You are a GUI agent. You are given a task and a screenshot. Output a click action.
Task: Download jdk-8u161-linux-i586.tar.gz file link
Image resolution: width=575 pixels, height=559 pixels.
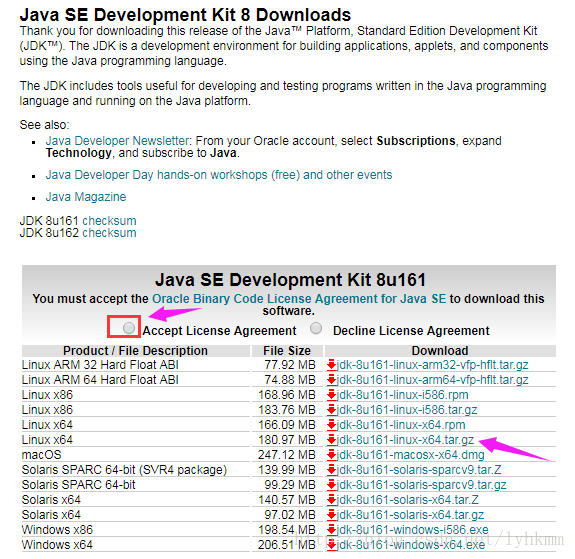[x=407, y=410]
